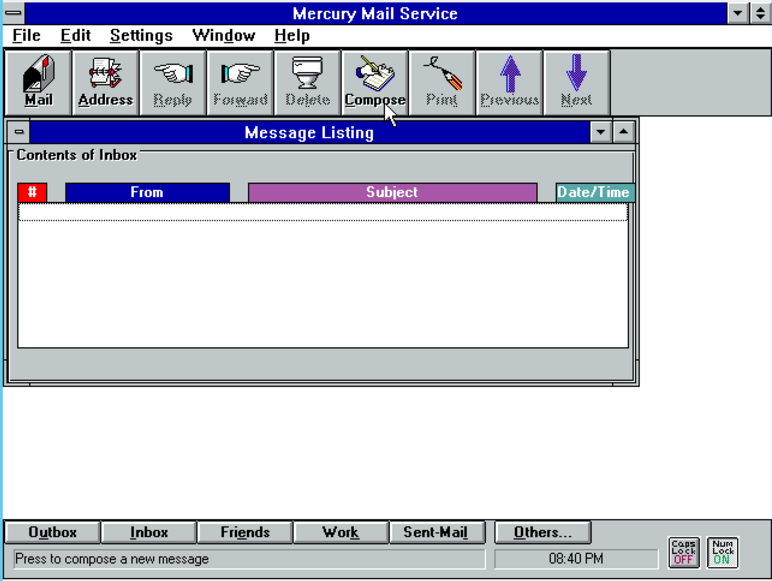This screenshot has height=581, width=772.
Task: Click status text 'Press to compose a new message'
Action: pyautogui.click(x=112, y=559)
